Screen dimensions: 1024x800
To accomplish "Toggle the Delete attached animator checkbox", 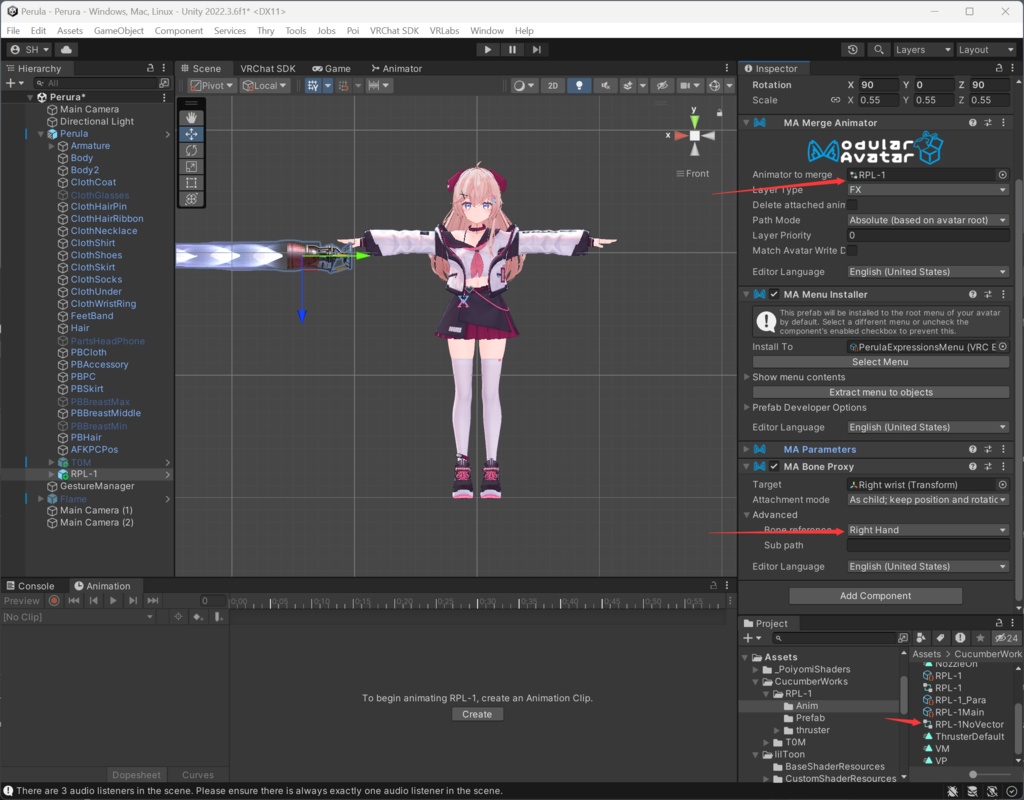I will [x=852, y=205].
